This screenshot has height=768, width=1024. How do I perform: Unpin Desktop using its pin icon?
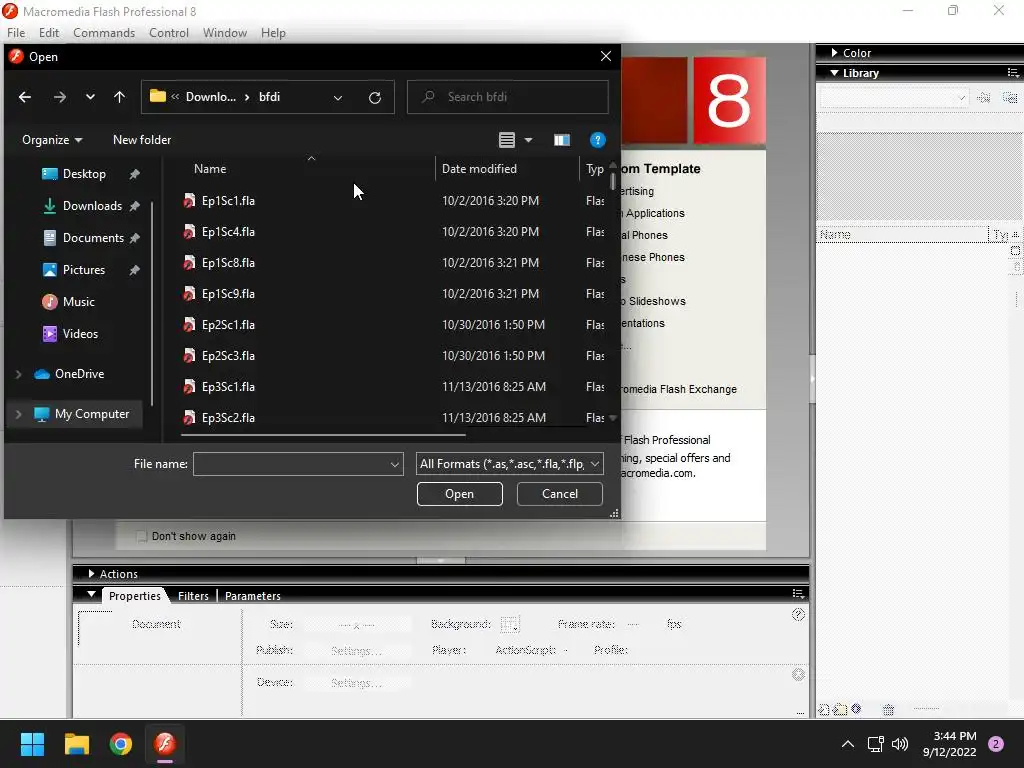(135, 174)
